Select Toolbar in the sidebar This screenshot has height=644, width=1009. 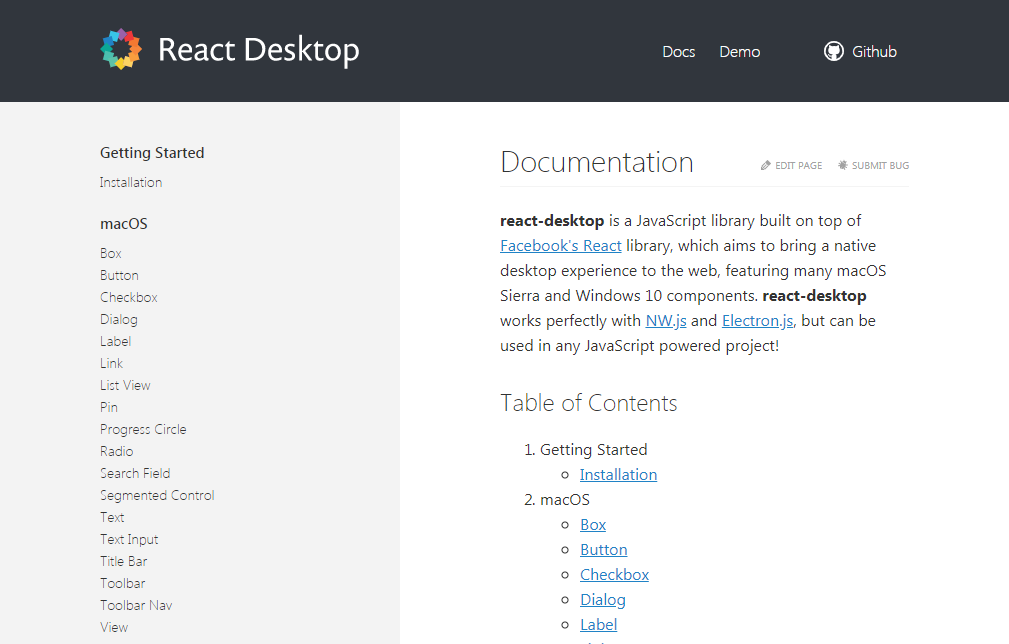(x=122, y=584)
